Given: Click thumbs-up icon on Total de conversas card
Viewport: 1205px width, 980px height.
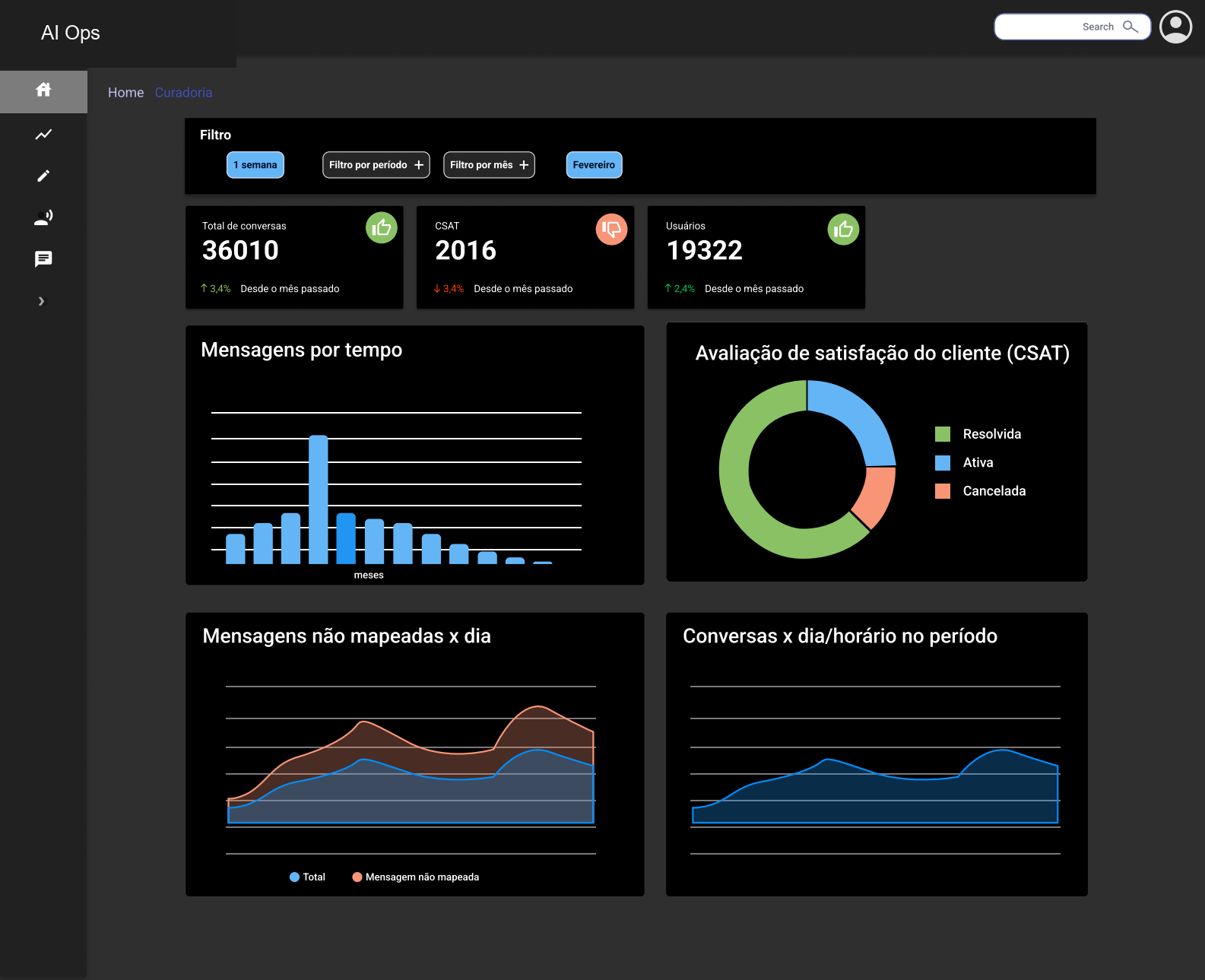Looking at the screenshot, I should click(382, 228).
